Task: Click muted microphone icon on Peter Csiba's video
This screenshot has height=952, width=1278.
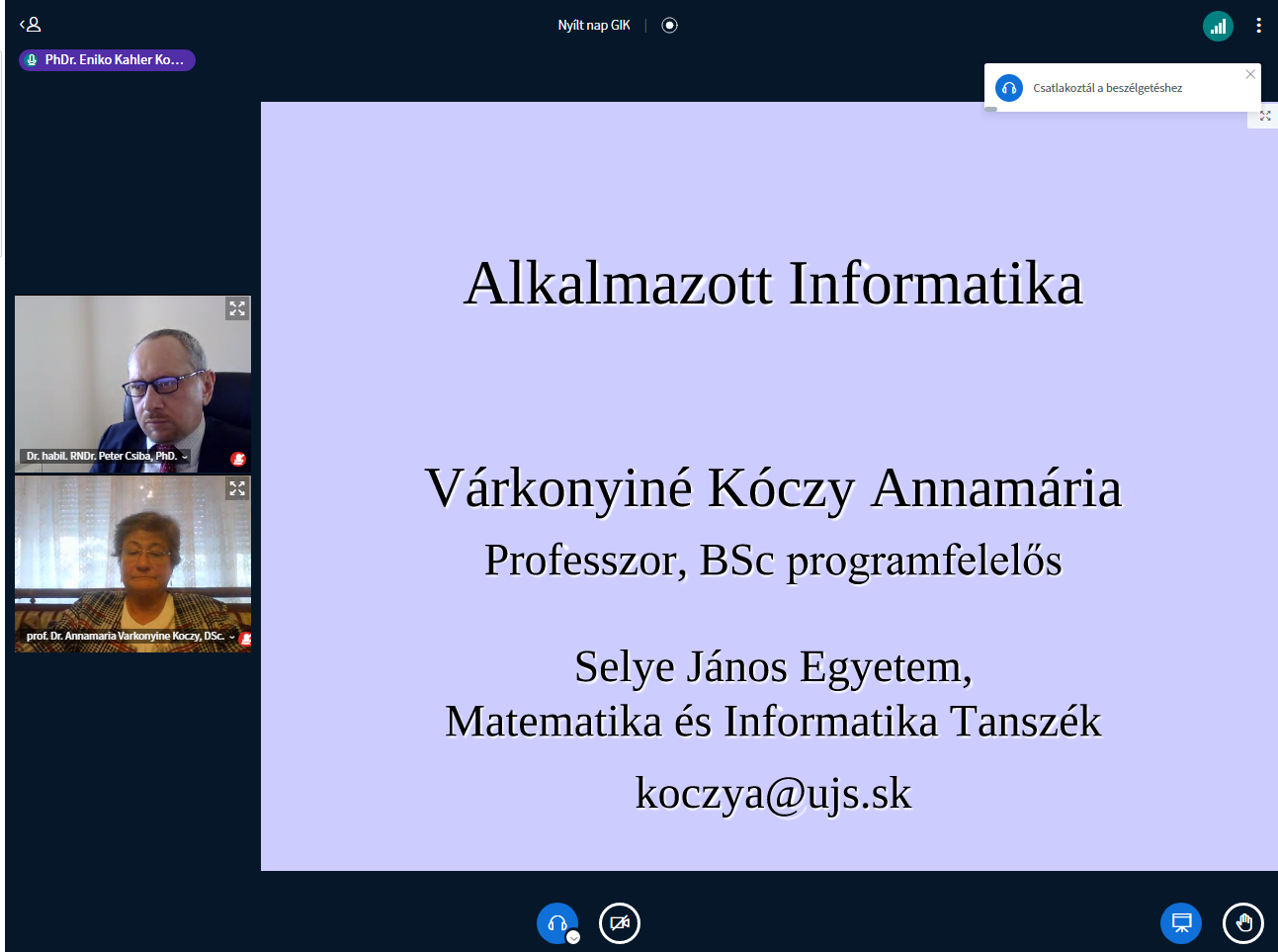Action: tap(237, 459)
